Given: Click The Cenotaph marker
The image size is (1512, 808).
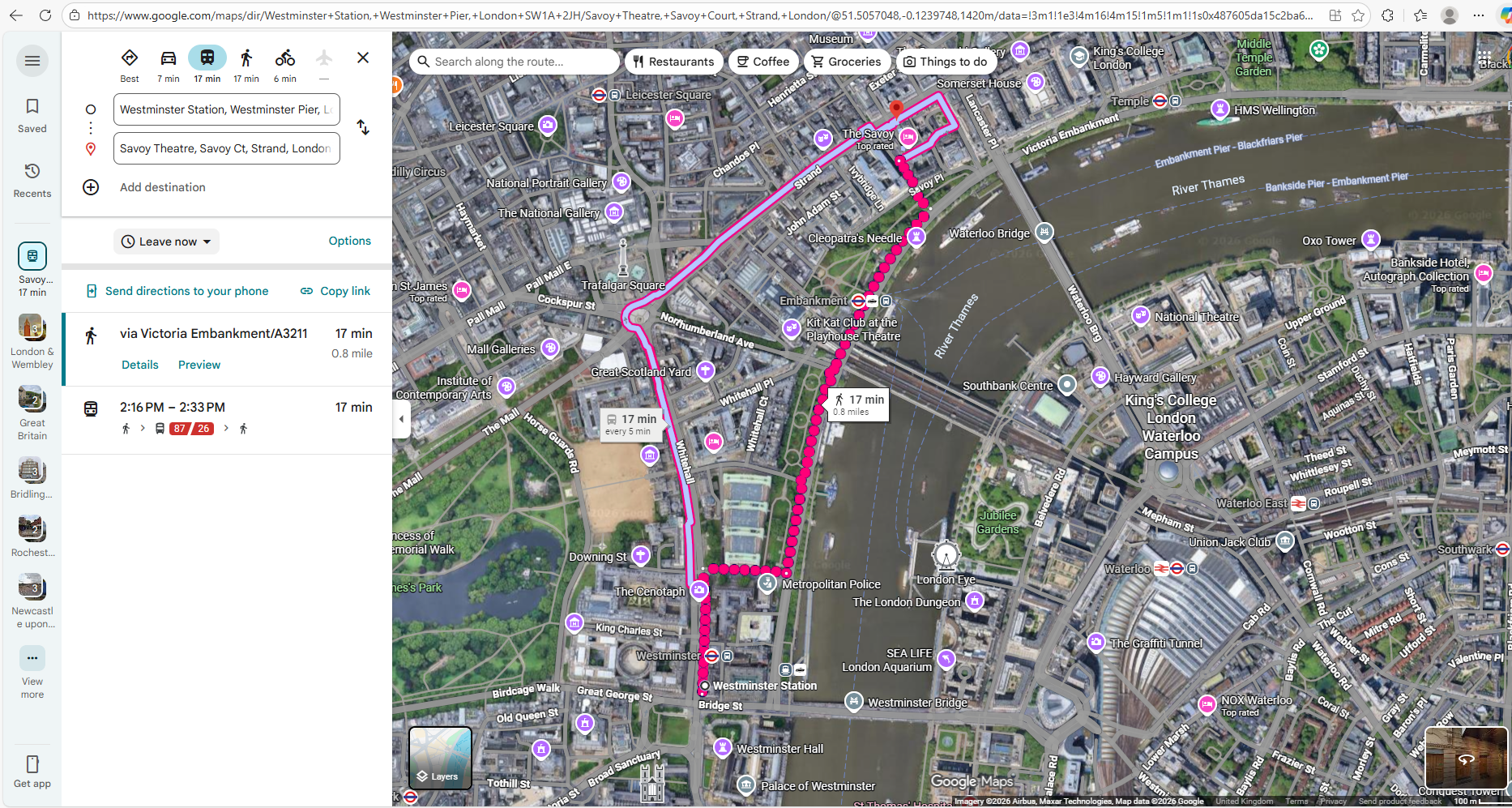Looking at the screenshot, I should point(699,590).
